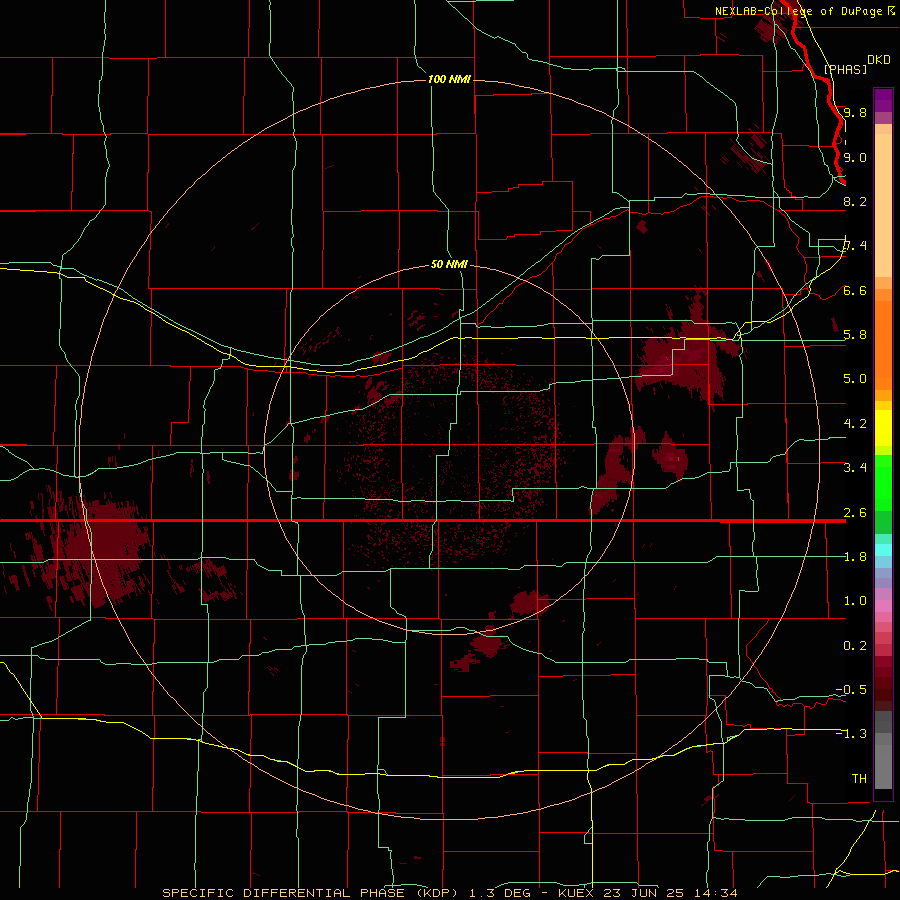Pick the cyan band of the color scale

click(x=883, y=550)
